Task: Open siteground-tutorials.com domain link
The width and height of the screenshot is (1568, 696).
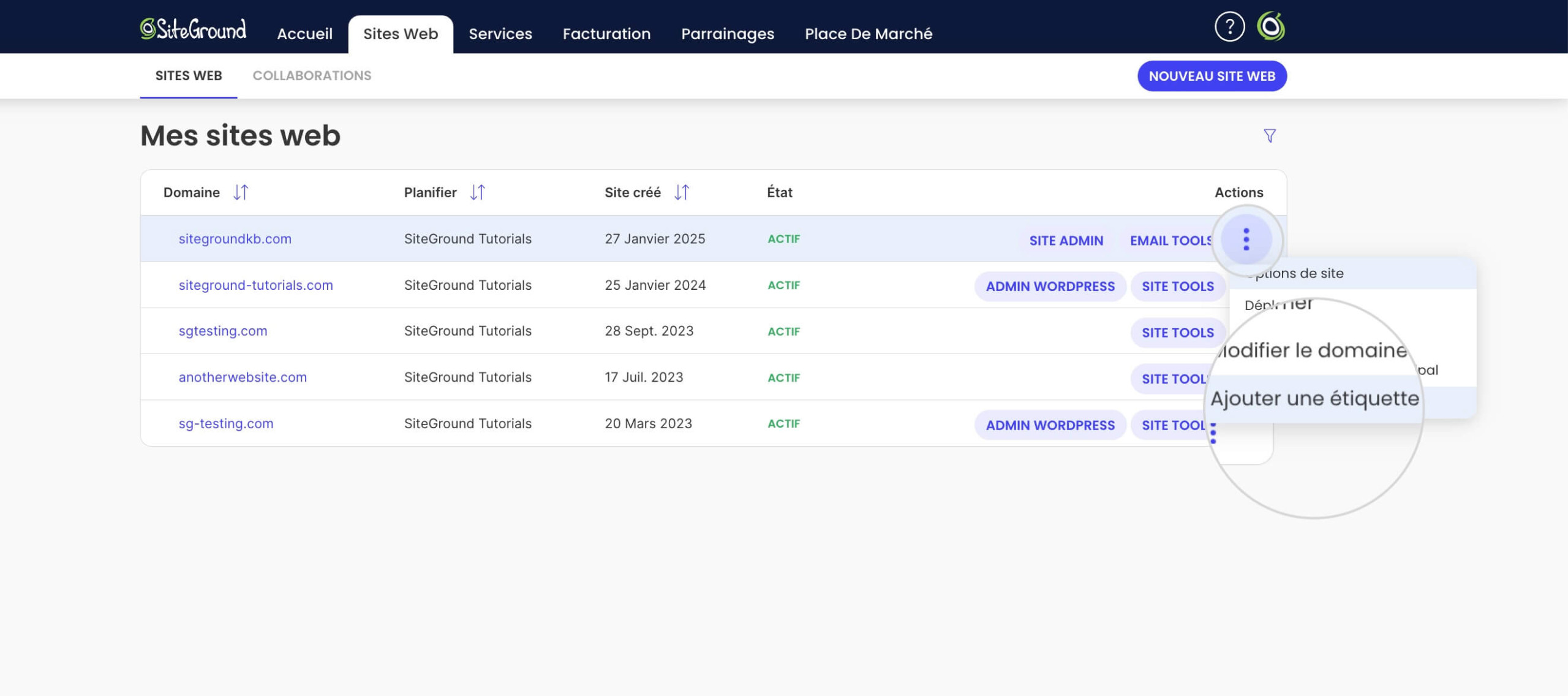Action: [255, 285]
